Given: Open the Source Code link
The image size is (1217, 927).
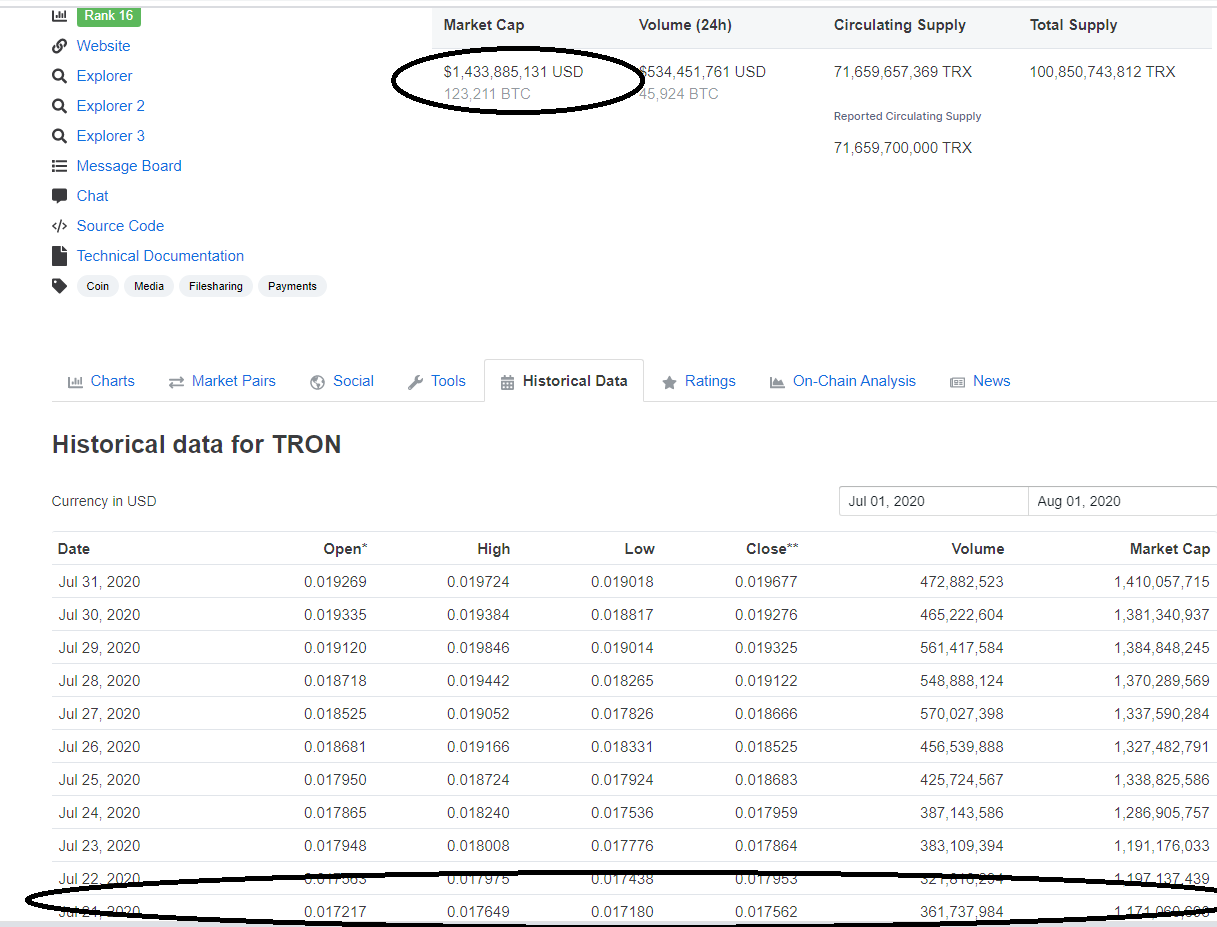Looking at the screenshot, I should coord(120,226).
